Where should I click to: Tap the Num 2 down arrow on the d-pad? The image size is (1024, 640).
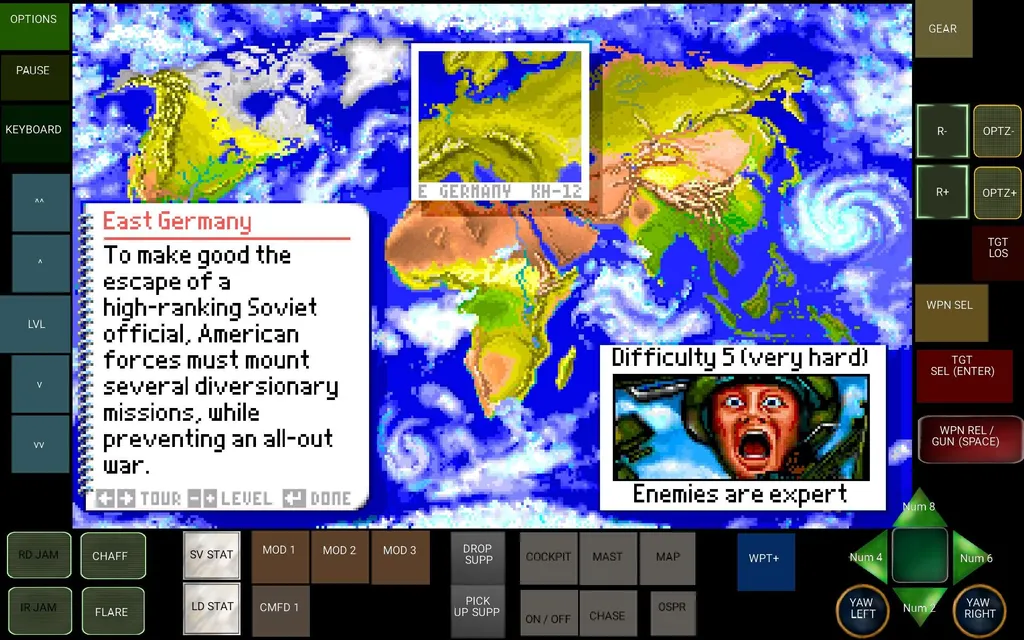click(x=919, y=607)
